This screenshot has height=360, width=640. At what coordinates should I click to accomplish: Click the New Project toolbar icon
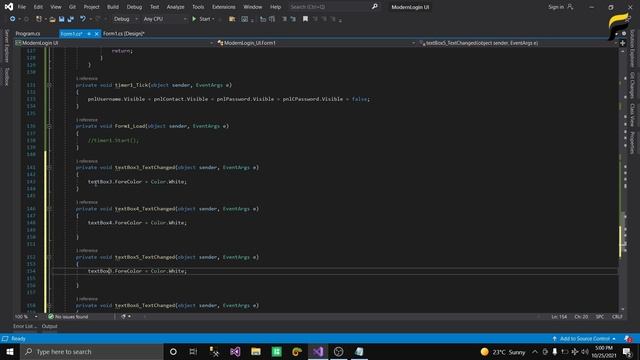click(38, 19)
